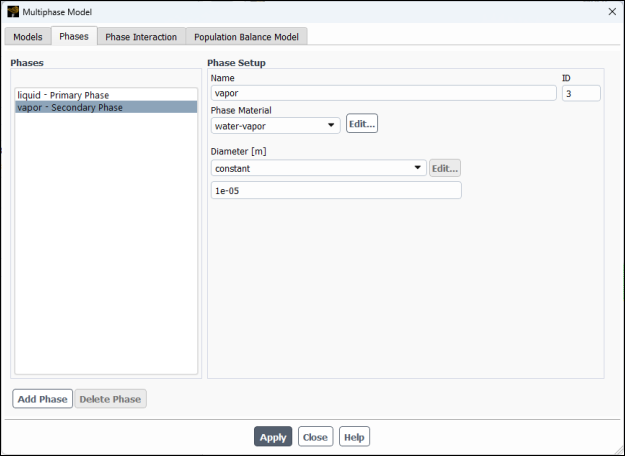
Task: Focus the diameter value field 1e-05
Action: [336, 190]
